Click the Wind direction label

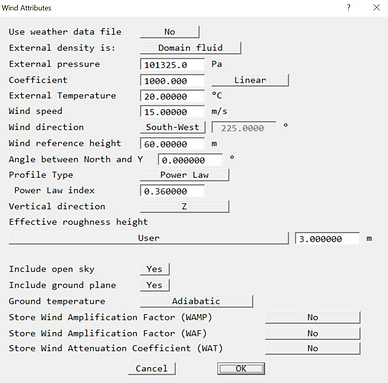pos(46,127)
